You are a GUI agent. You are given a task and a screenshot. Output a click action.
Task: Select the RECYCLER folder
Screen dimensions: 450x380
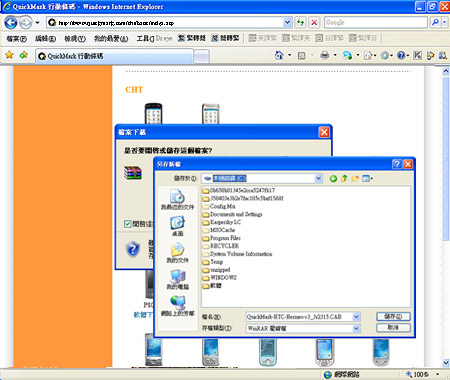(x=221, y=246)
